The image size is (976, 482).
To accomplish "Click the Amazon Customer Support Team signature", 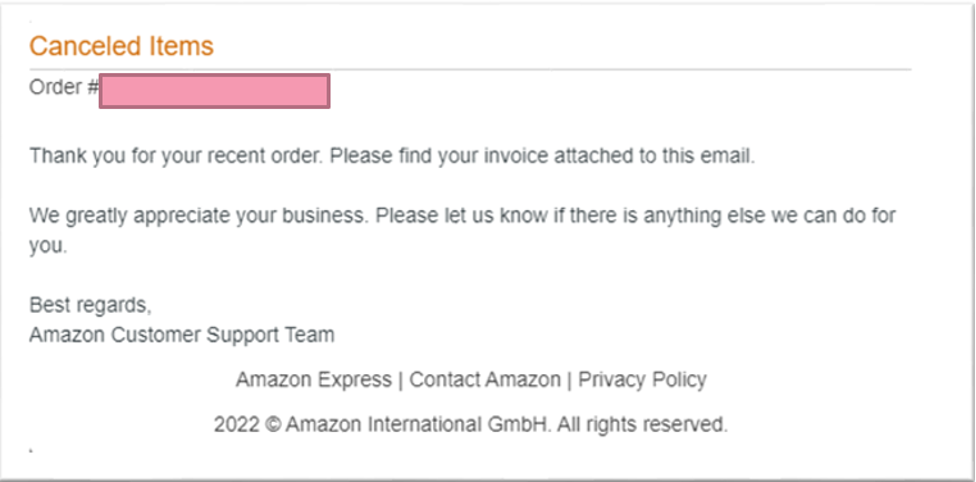I will pyautogui.click(x=182, y=335).
